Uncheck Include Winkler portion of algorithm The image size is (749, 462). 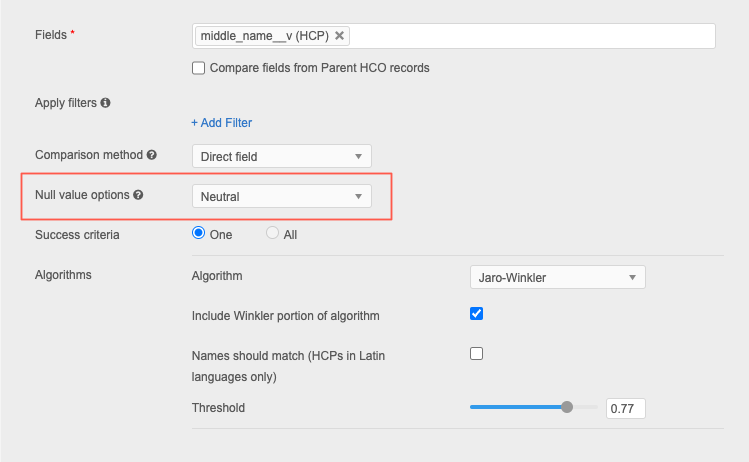click(477, 314)
